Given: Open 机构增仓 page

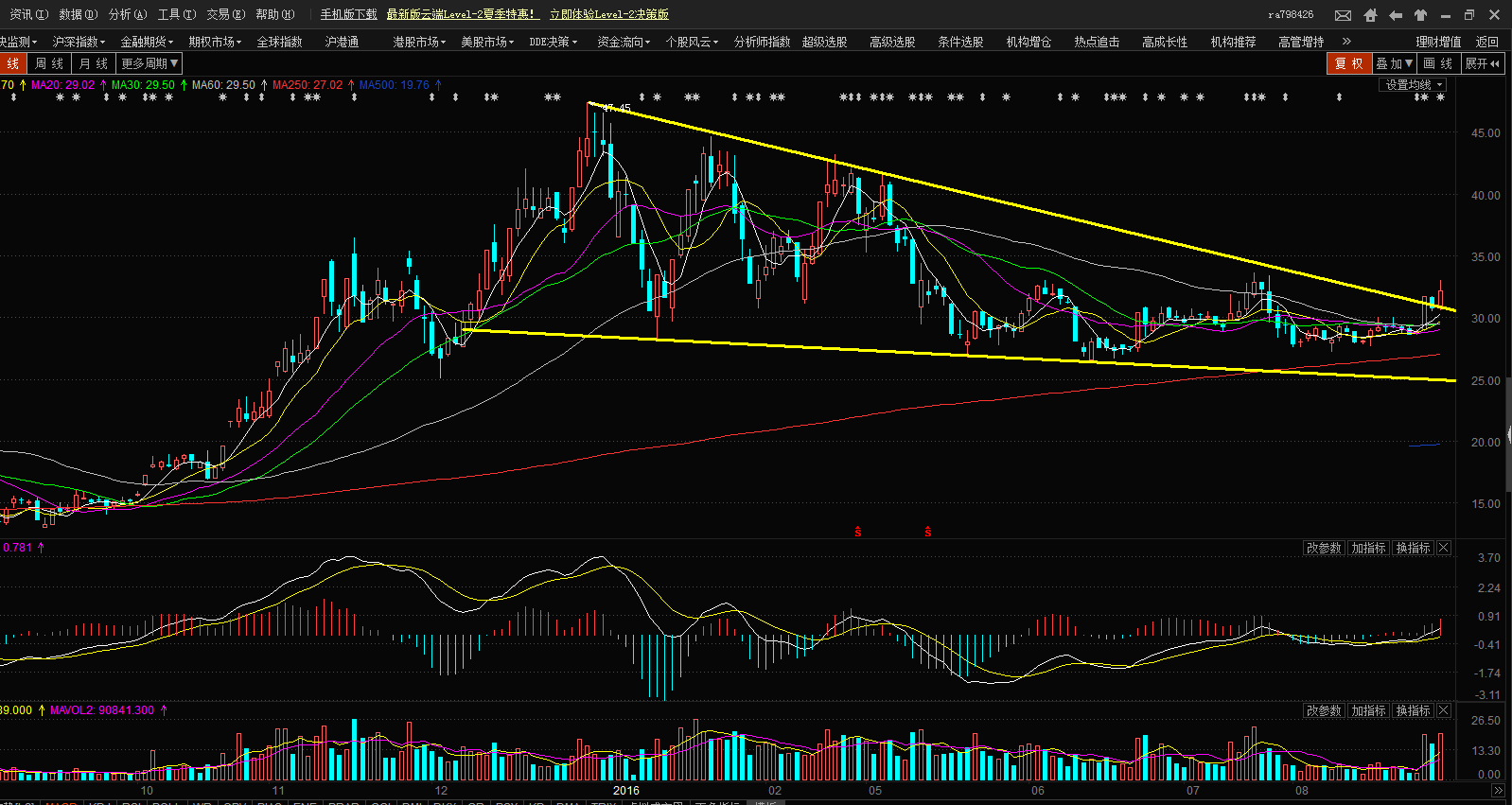Looking at the screenshot, I should (x=1029, y=42).
